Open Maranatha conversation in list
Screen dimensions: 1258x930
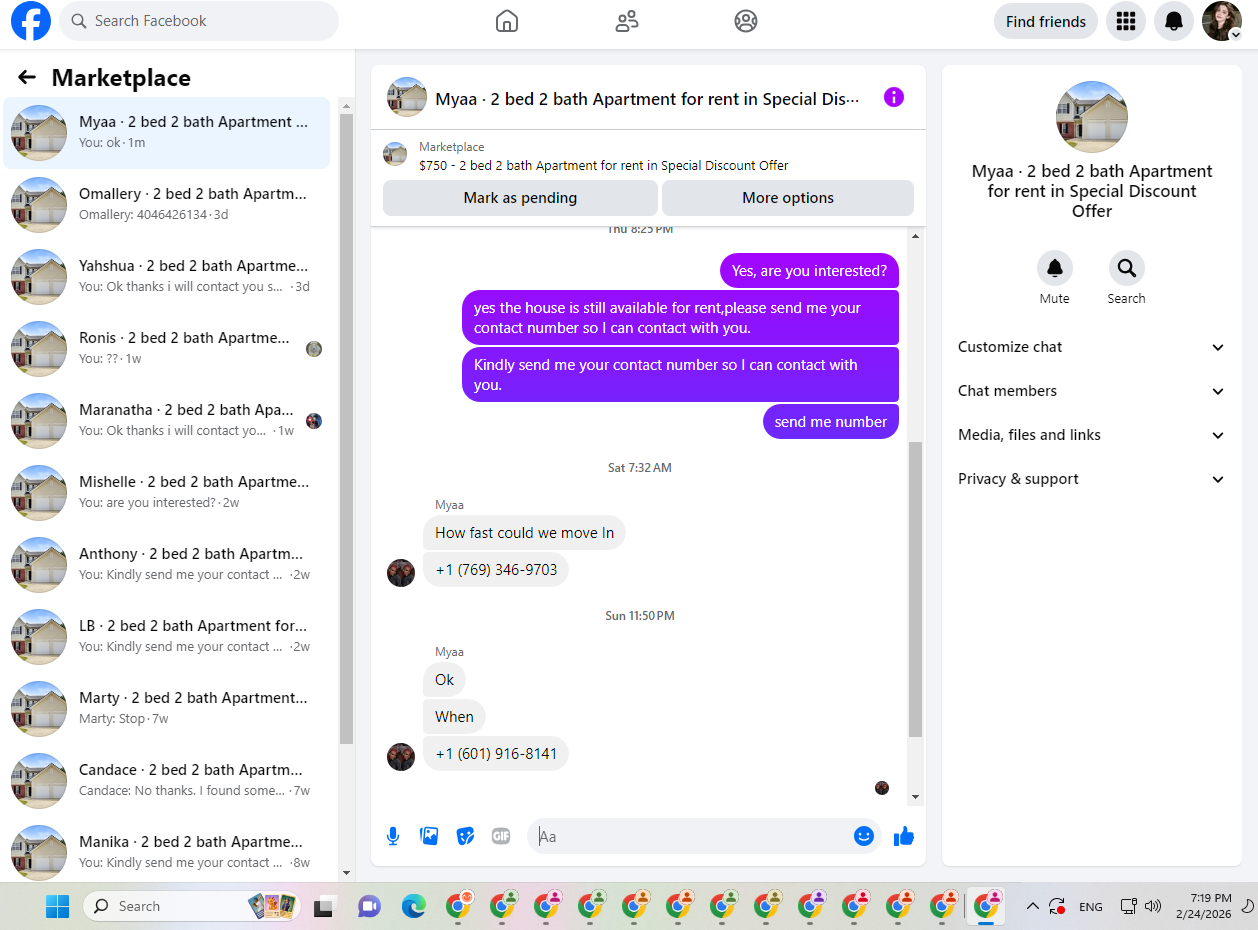click(167, 421)
